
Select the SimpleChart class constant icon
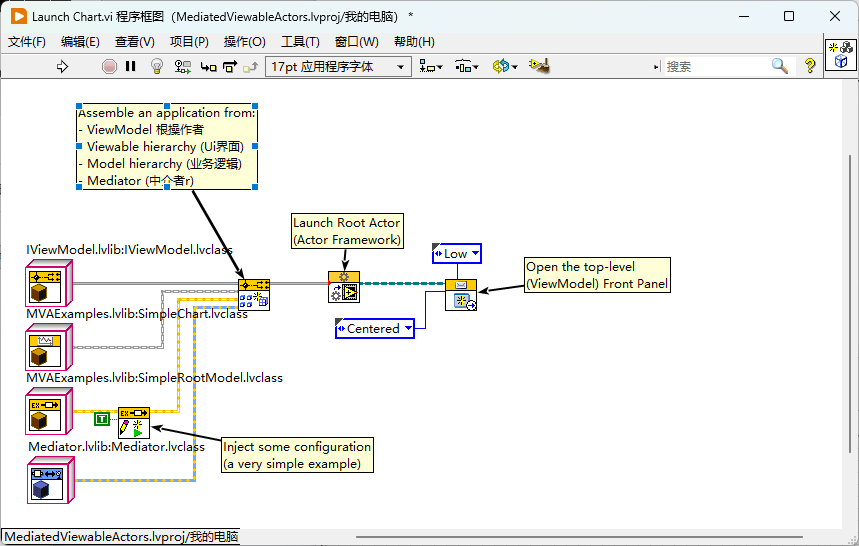49,347
